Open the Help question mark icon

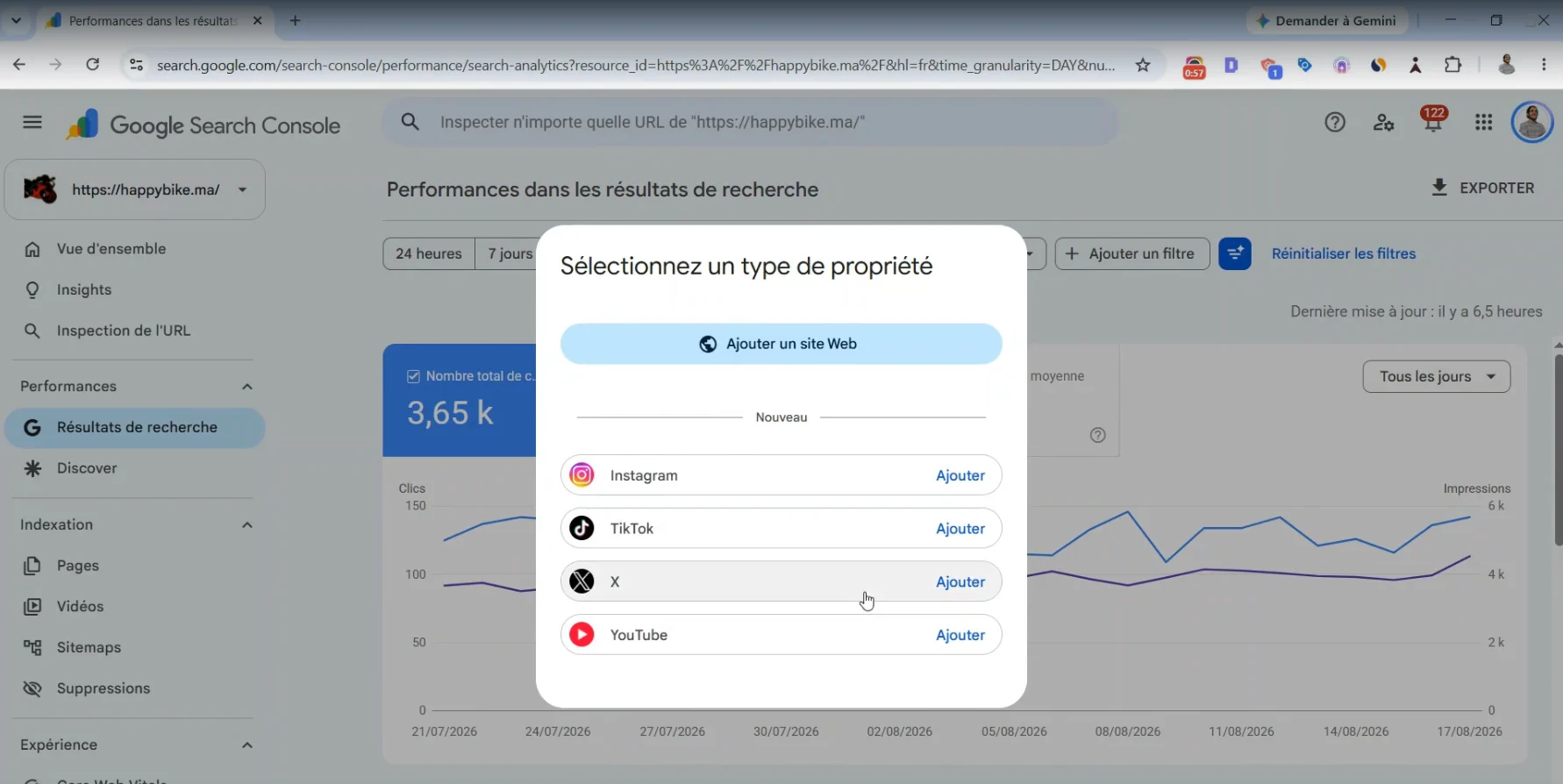click(x=1335, y=123)
